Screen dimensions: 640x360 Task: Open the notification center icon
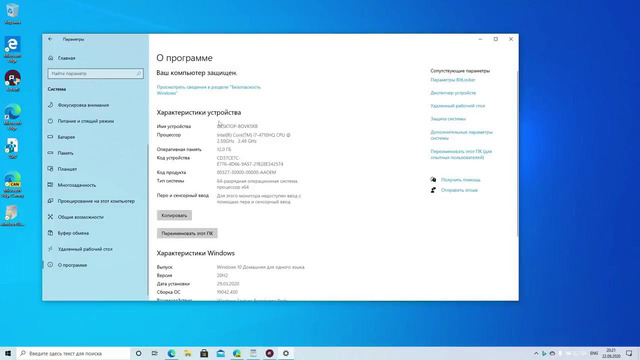click(629, 353)
